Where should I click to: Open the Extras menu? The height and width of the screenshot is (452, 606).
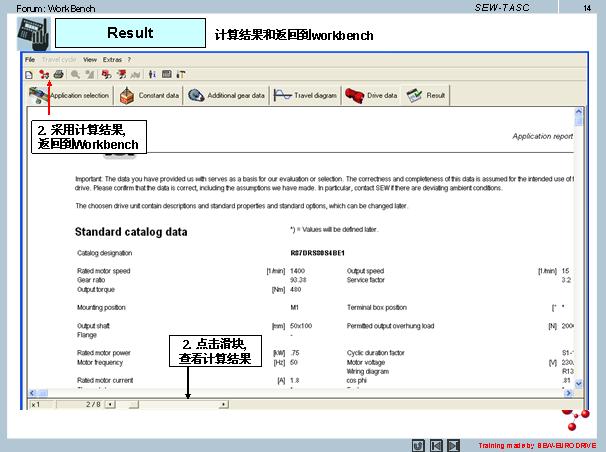click(x=112, y=59)
